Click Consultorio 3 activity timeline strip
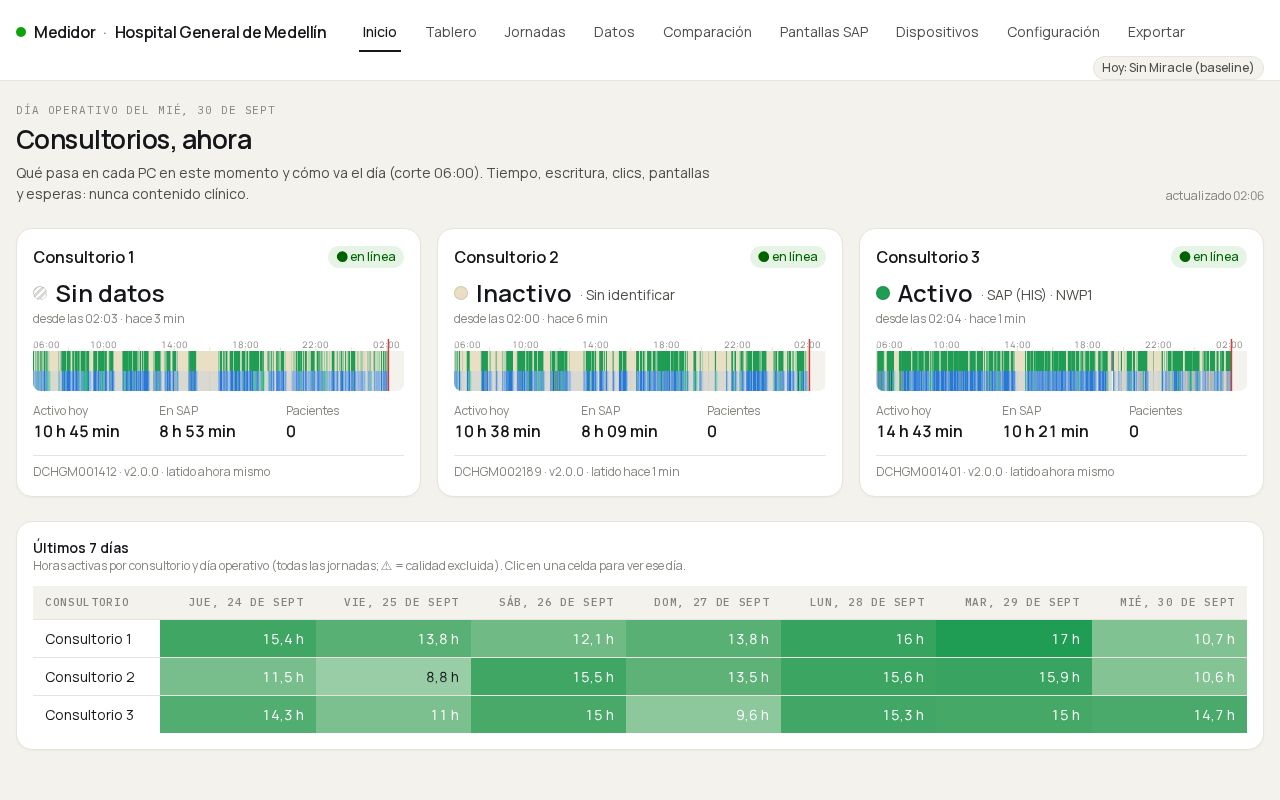This screenshot has width=1280, height=800. [1061, 371]
